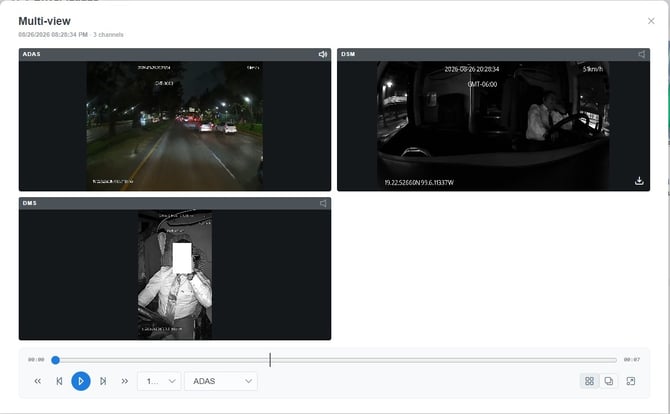Image resolution: width=670 pixels, height=414 pixels.
Task: Click the event marker on the timeline
Action: point(270,360)
